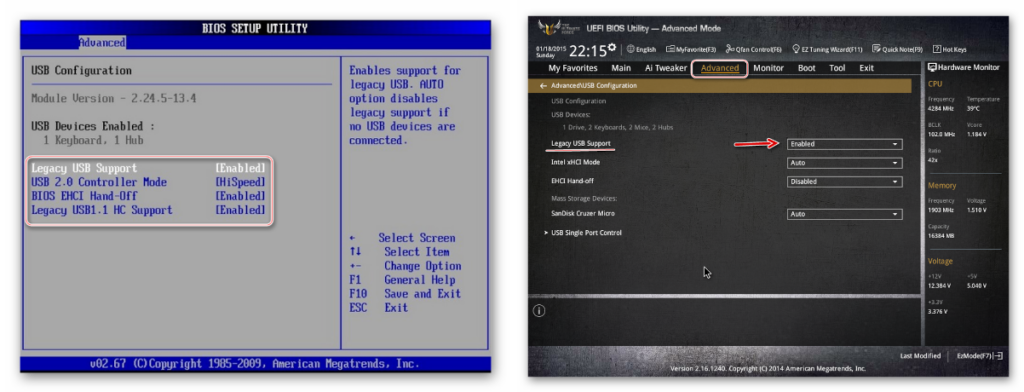Select the Intel xHCI Mode label
Image resolution: width=1024 pixels, height=392 pixels.
[x=575, y=163]
